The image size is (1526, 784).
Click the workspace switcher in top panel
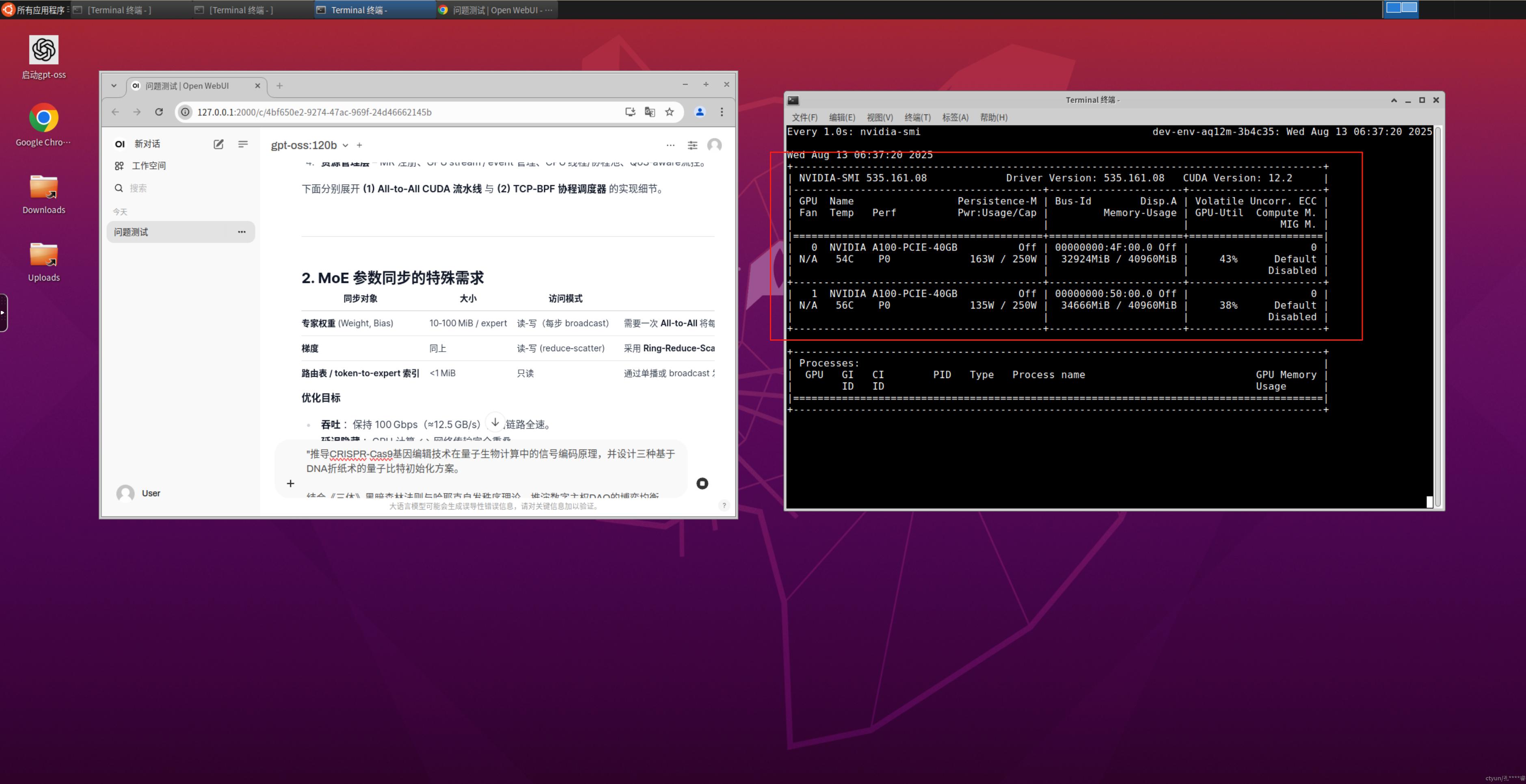click(x=1401, y=8)
